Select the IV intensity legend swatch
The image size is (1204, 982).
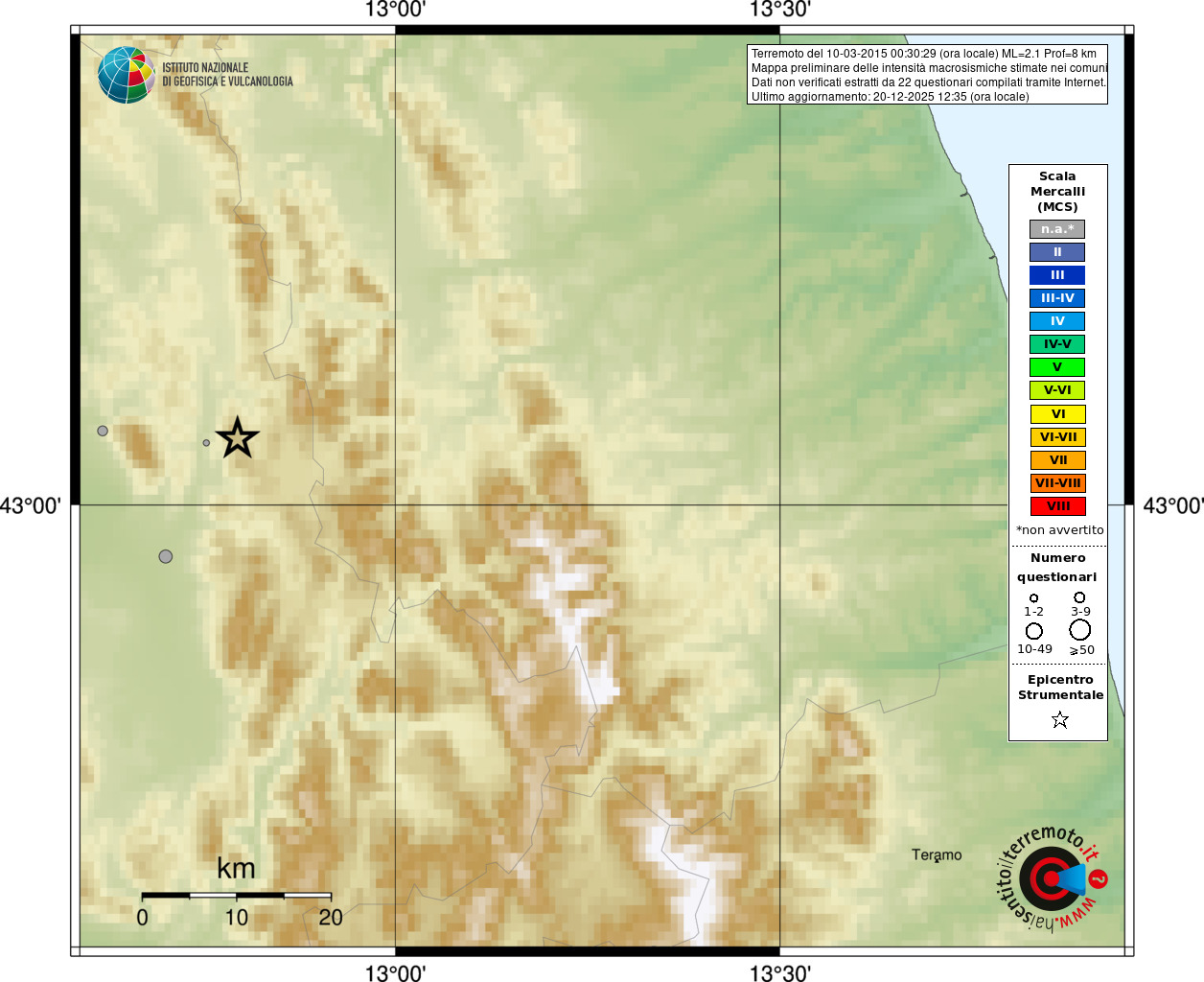1057,321
